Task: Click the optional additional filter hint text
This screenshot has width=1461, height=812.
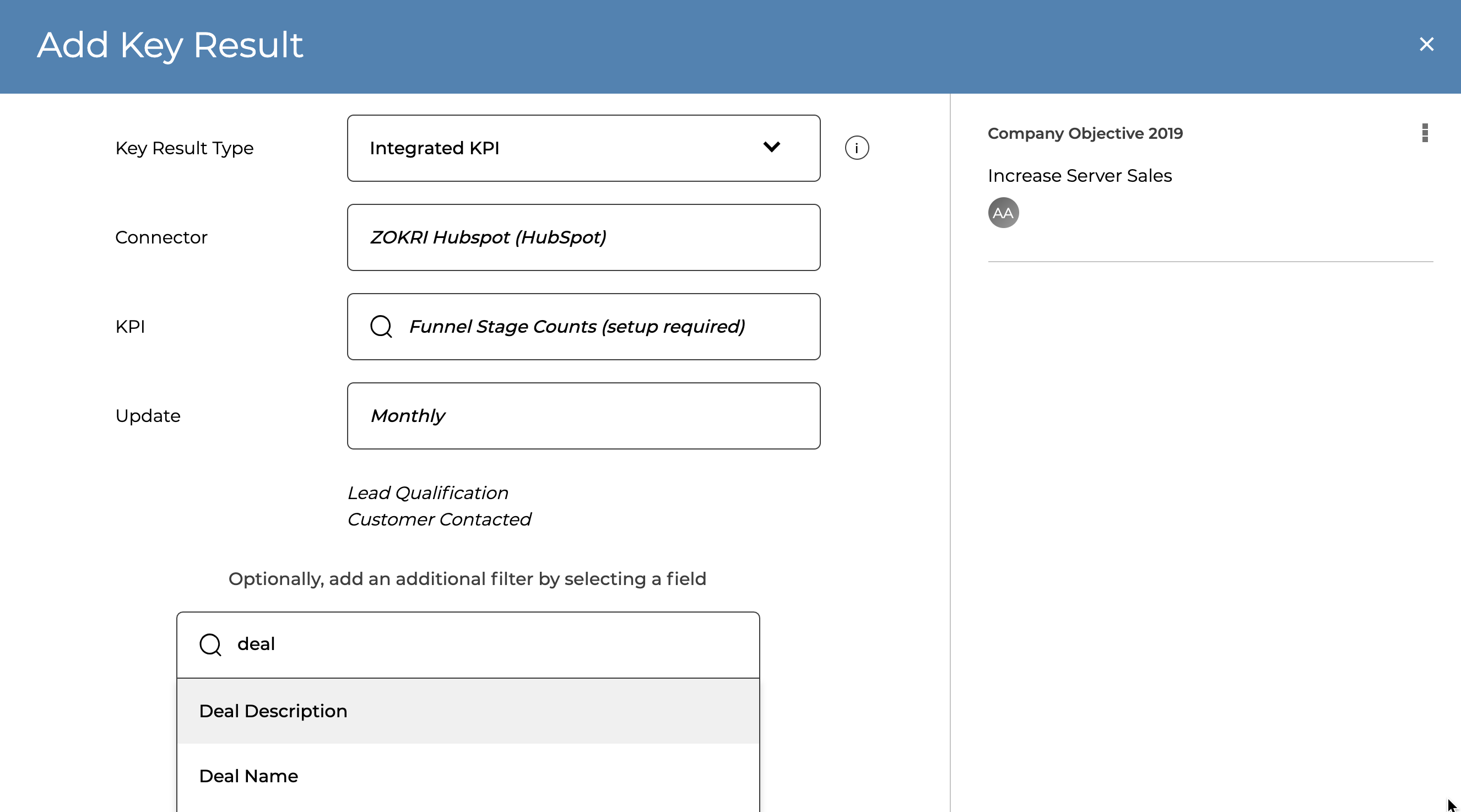Action: coord(467,579)
